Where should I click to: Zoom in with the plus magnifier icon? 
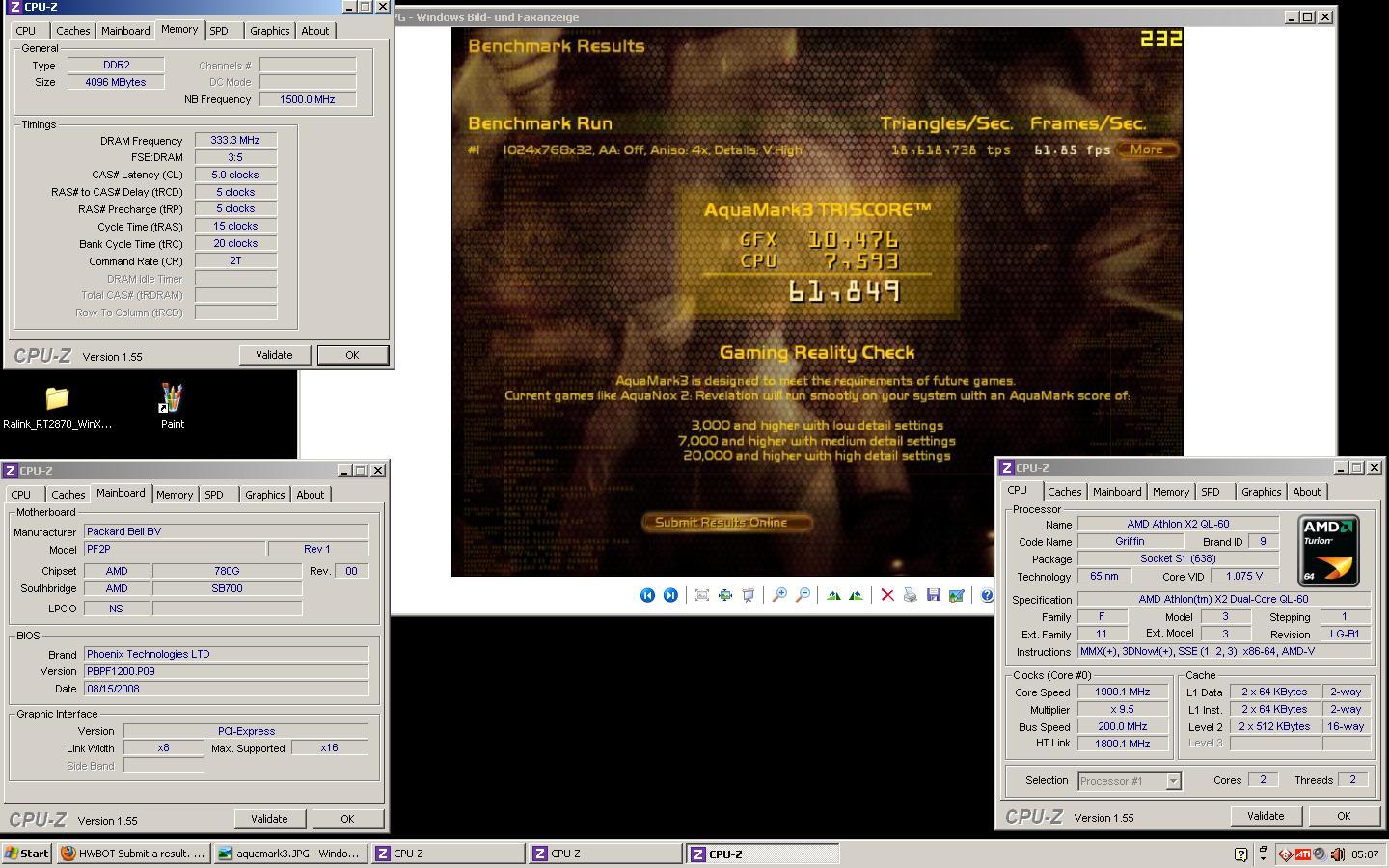(779, 595)
